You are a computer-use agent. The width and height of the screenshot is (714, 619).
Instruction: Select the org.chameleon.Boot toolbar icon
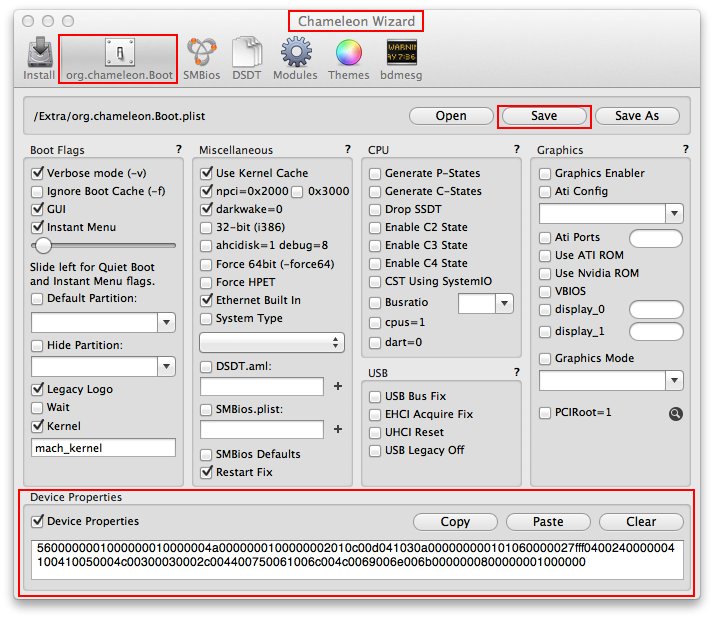coord(119,59)
